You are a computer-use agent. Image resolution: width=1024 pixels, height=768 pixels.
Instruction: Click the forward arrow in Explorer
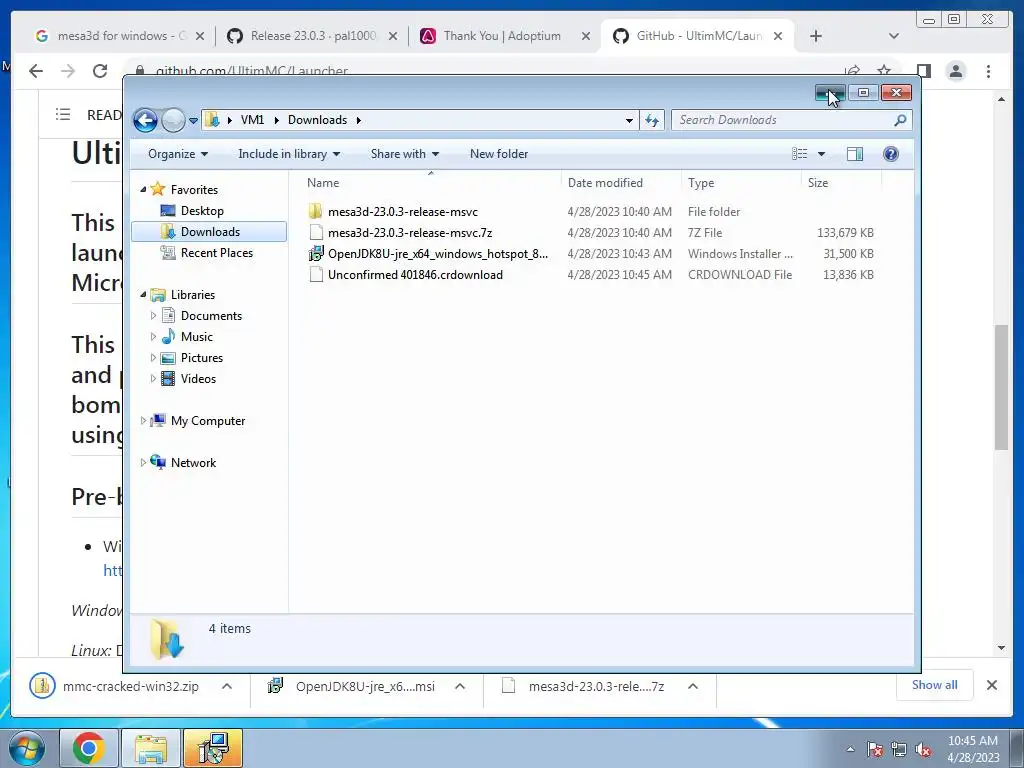tap(173, 120)
